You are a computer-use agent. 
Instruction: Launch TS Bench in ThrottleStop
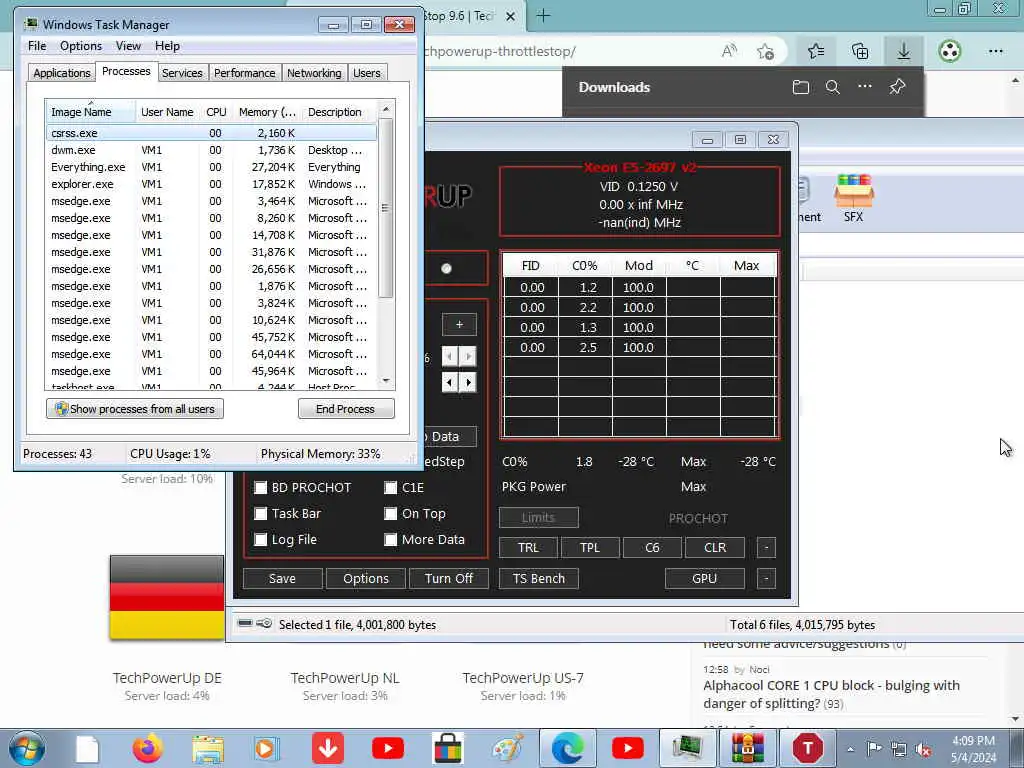539,579
